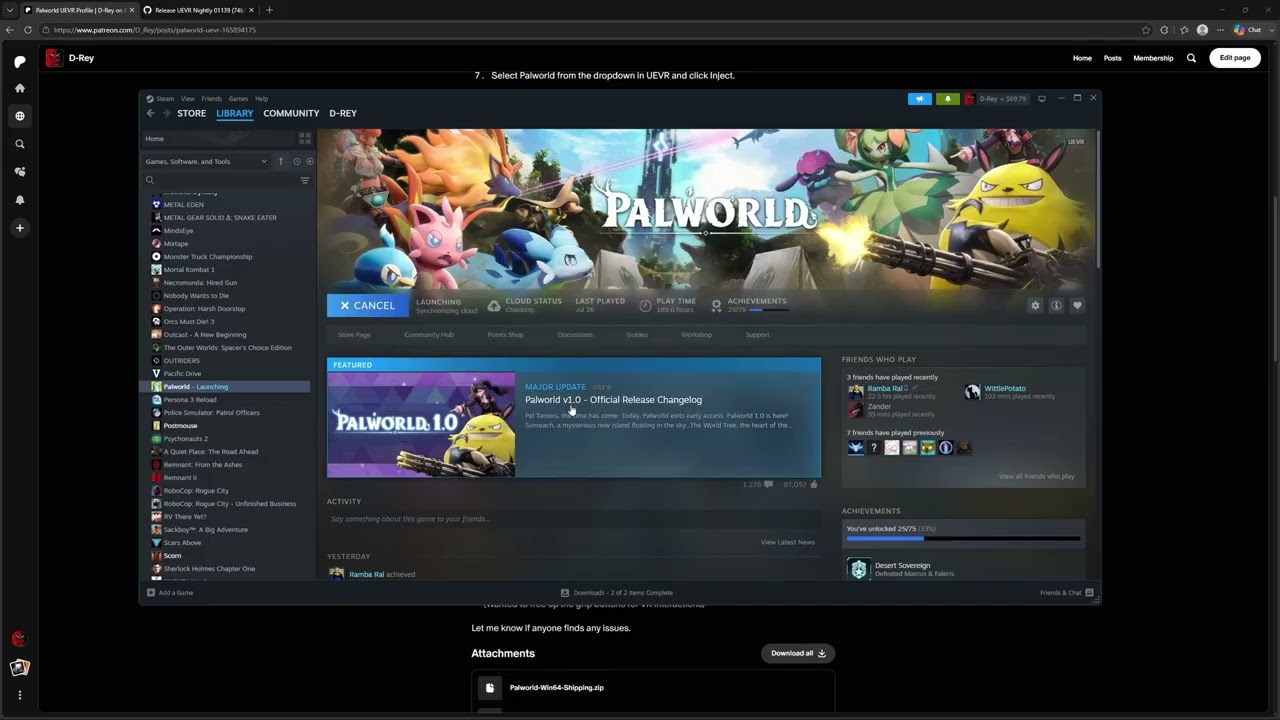The image size is (1280, 720).
Task: Click the activity 'Say something' input field
Action: (572, 519)
